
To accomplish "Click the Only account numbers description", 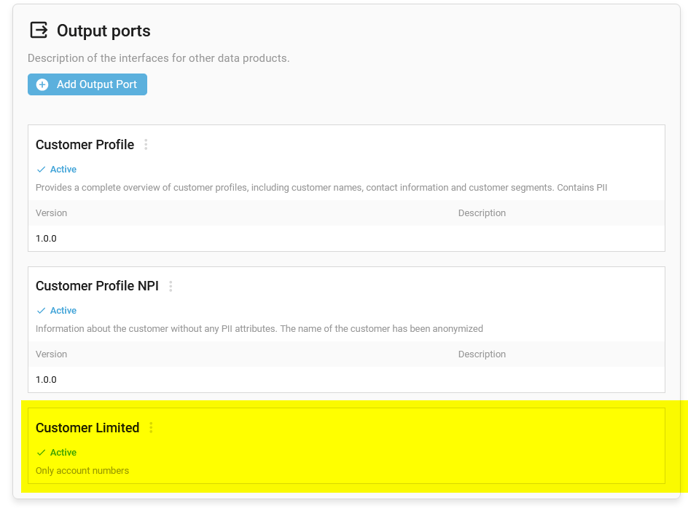I will coord(82,471).
